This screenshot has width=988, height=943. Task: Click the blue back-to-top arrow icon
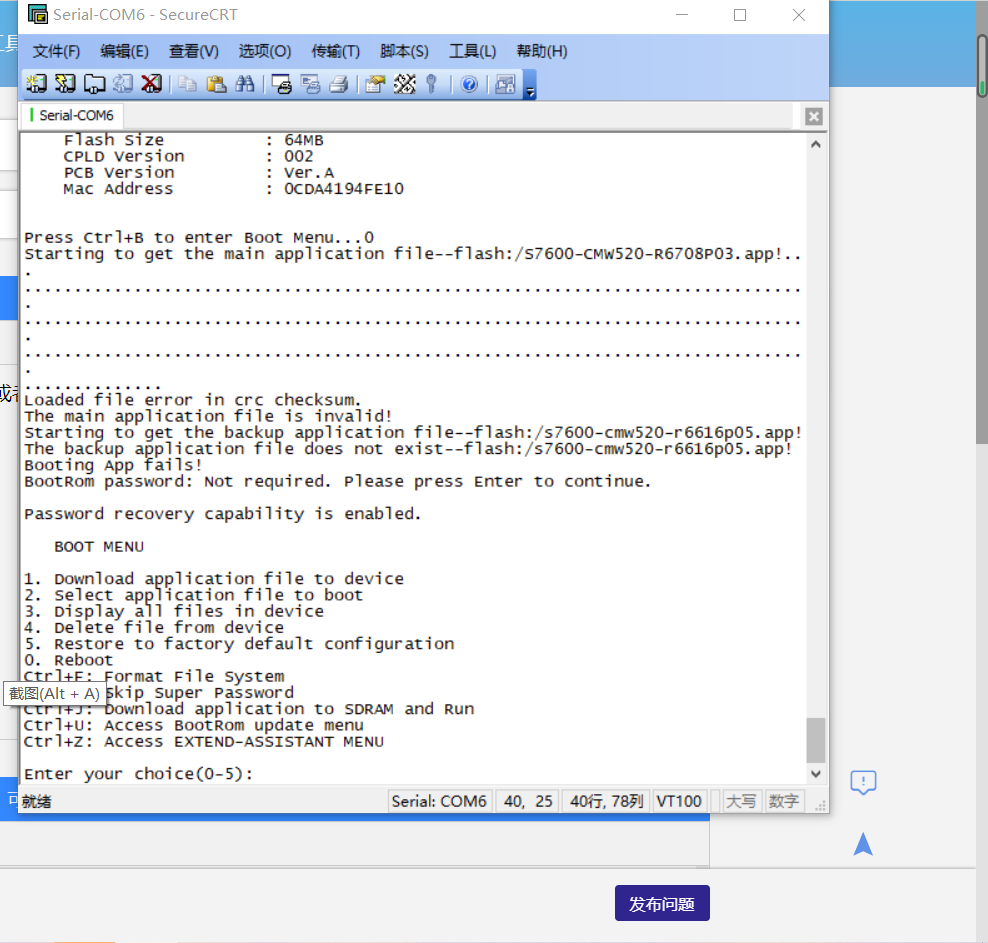(x=863, y=844)
